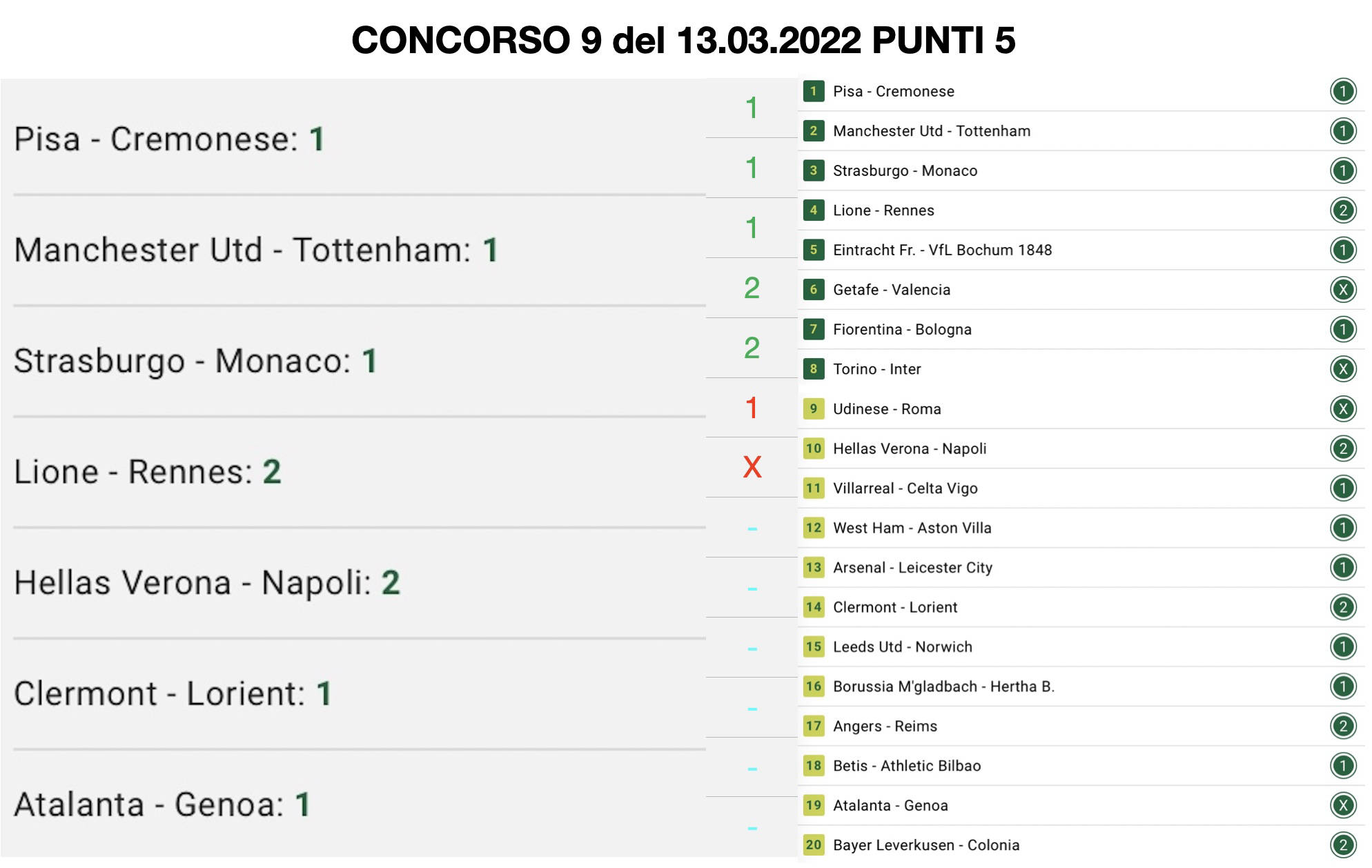
Task: Click the result circle for Angers - Reims
Action: 1342,726
